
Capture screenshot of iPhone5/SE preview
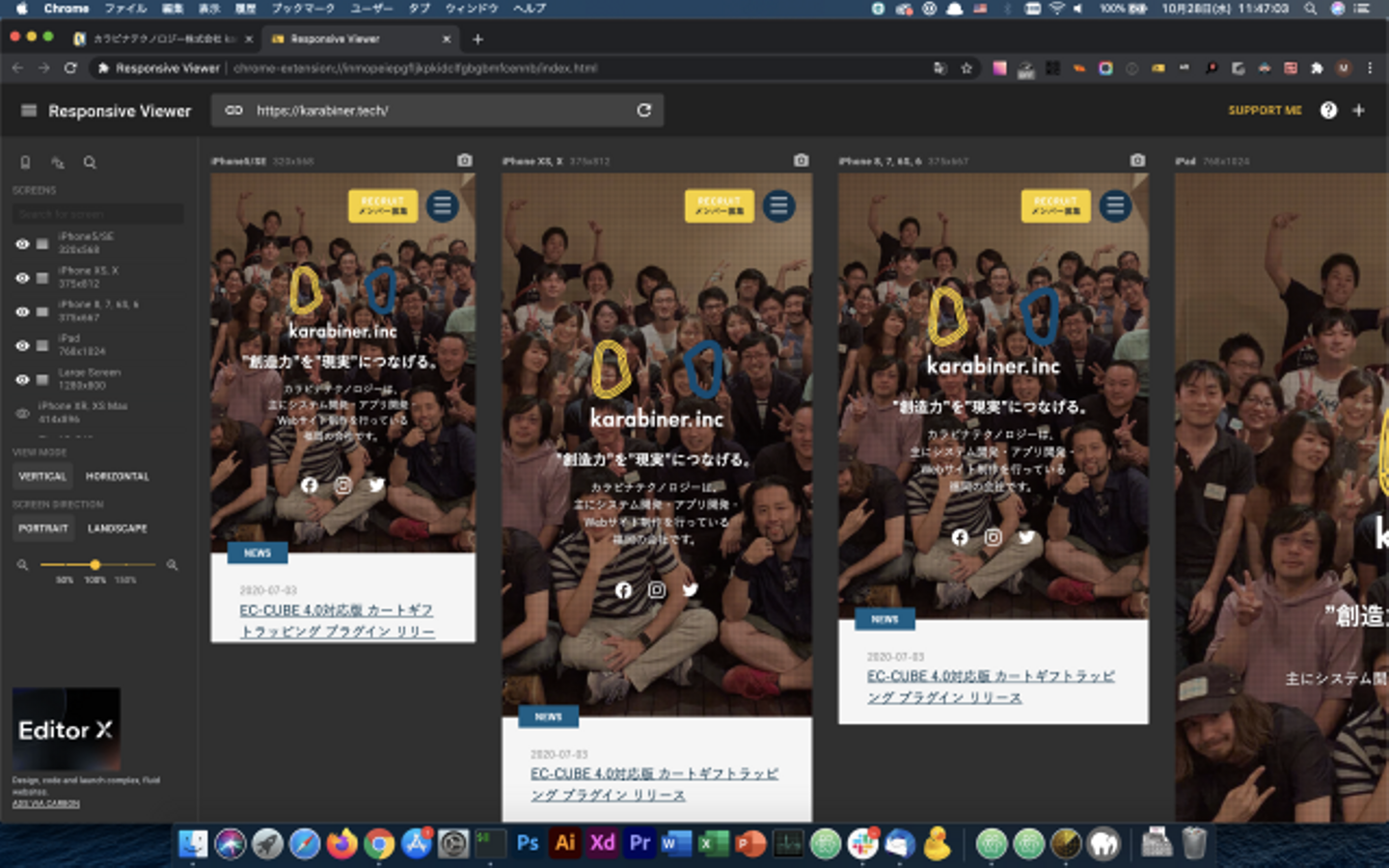[465, 160]
